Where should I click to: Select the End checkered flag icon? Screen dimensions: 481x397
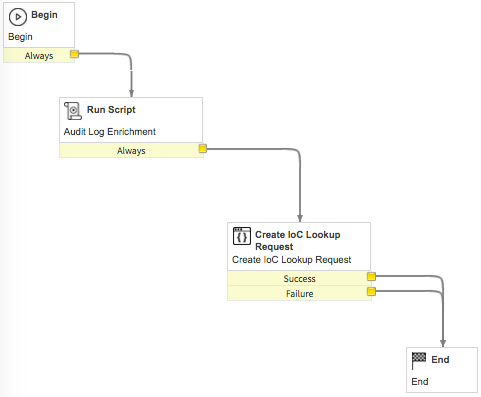[419, 361]
